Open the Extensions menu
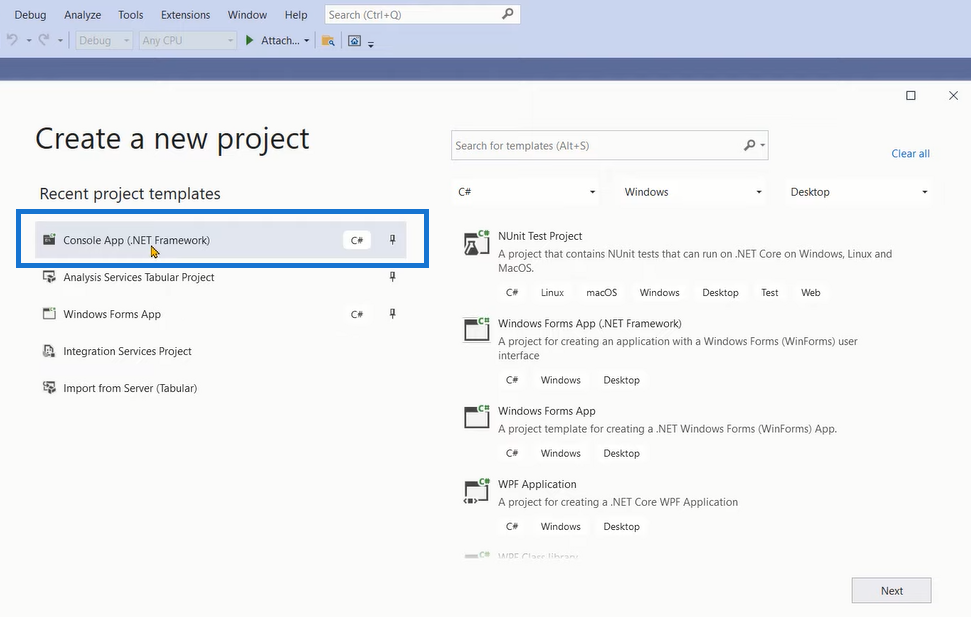The height and width of the screenshot is (617, 971). [185, 14]
